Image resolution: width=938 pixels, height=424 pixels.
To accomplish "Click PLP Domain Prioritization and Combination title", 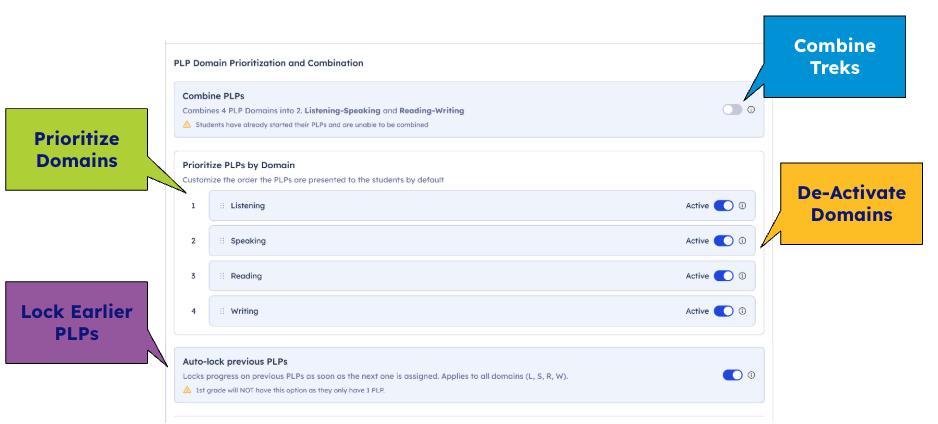I will coord(269,63).
